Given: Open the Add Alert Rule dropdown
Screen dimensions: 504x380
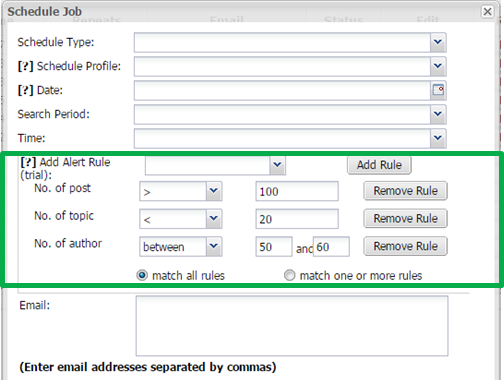Looking at the screenshot, I should pyautogui.click(x=277, y=165).
